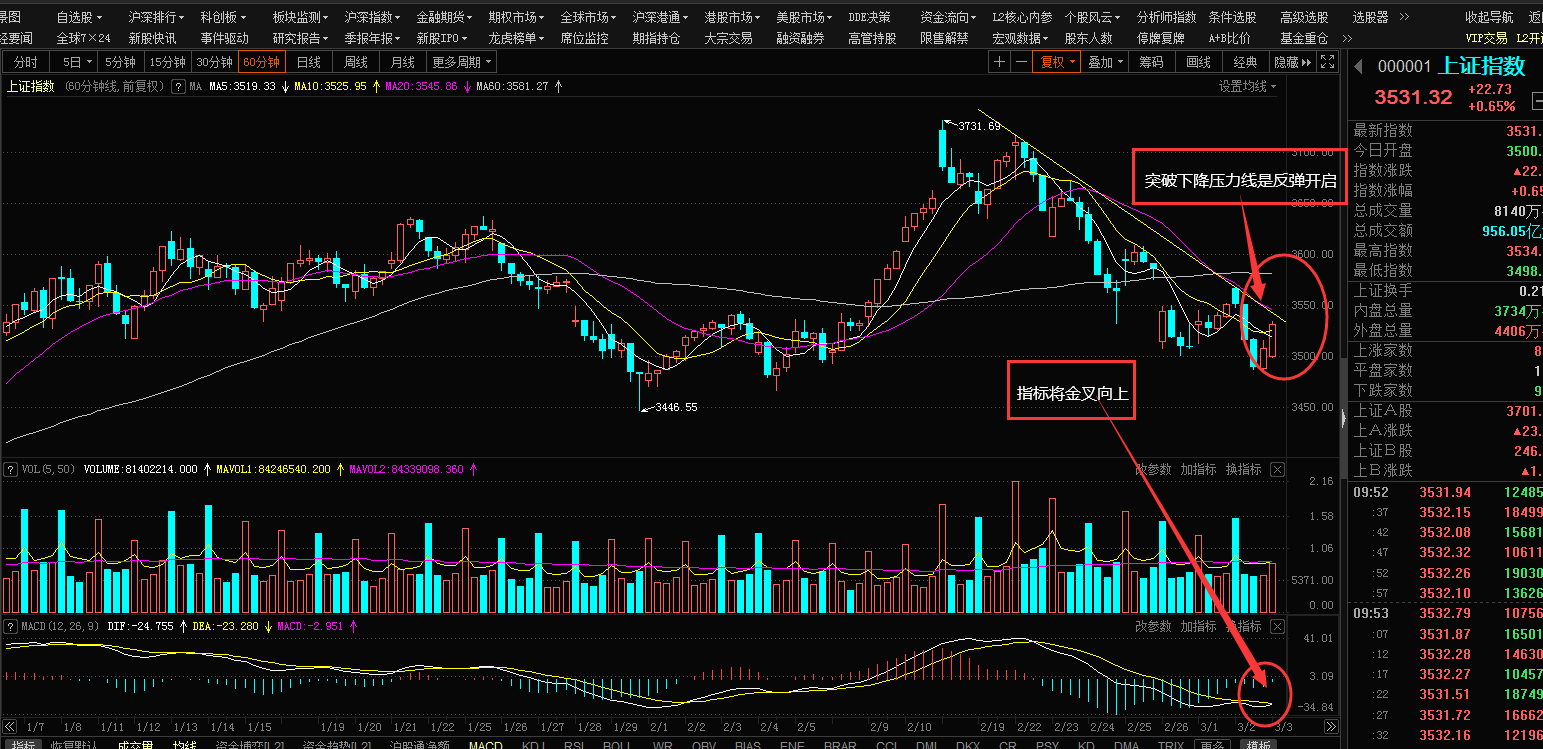This screenshot has width=1543, height=749.
Task: Open 席位监控 section
Action: point(584,38)
